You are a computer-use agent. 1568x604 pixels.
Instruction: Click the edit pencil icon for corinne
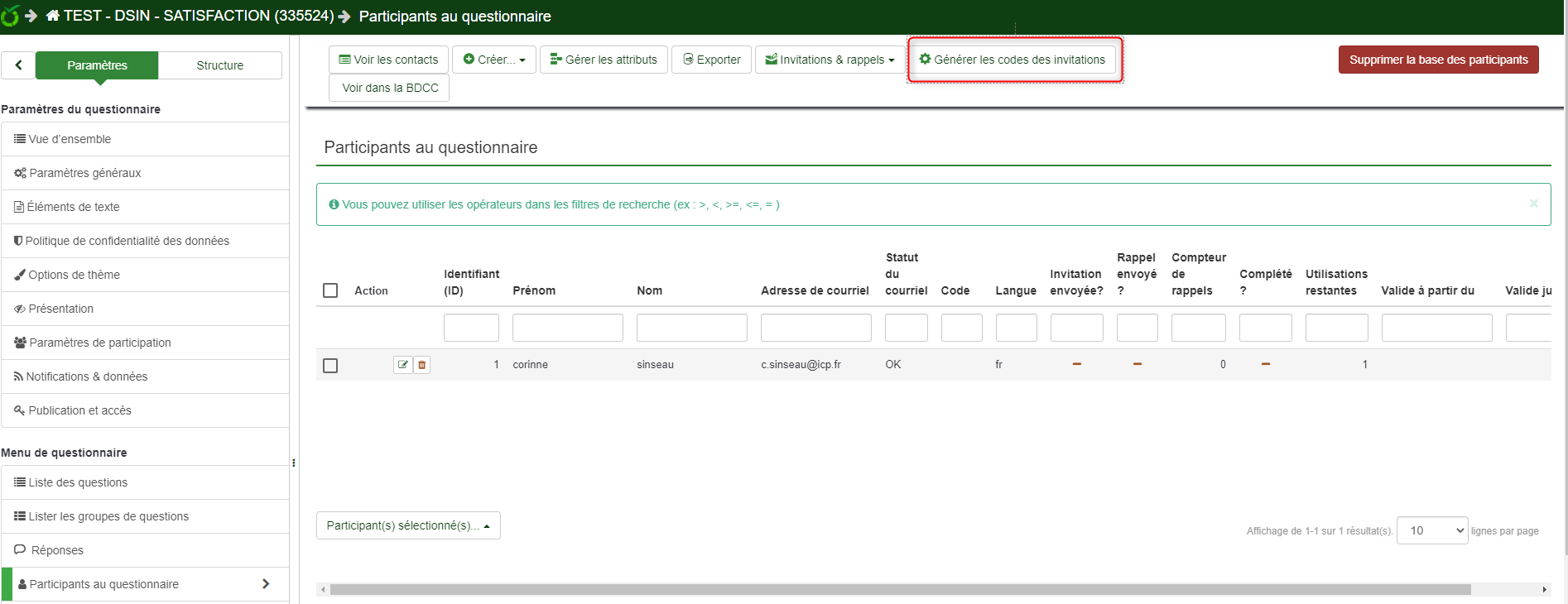click(x=402, y=365)
